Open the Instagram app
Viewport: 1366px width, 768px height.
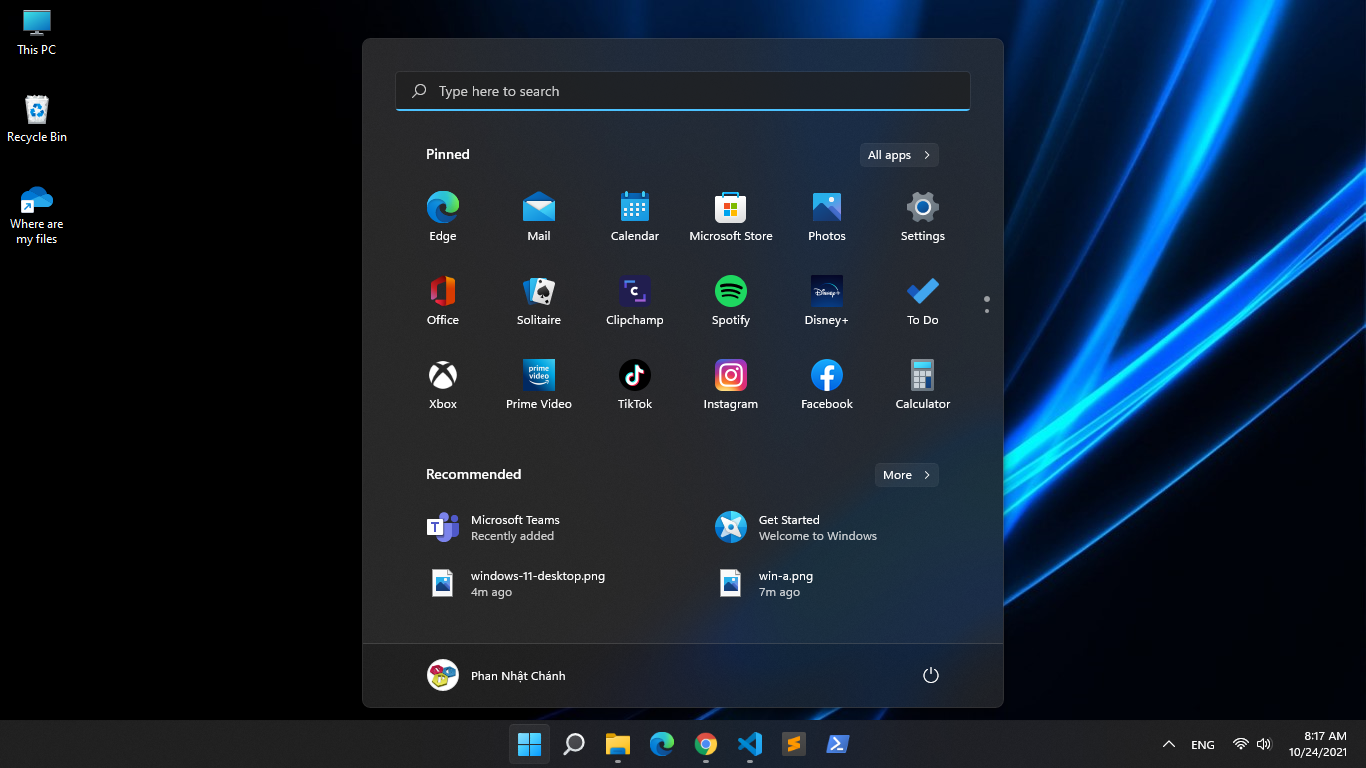(731, 385)
